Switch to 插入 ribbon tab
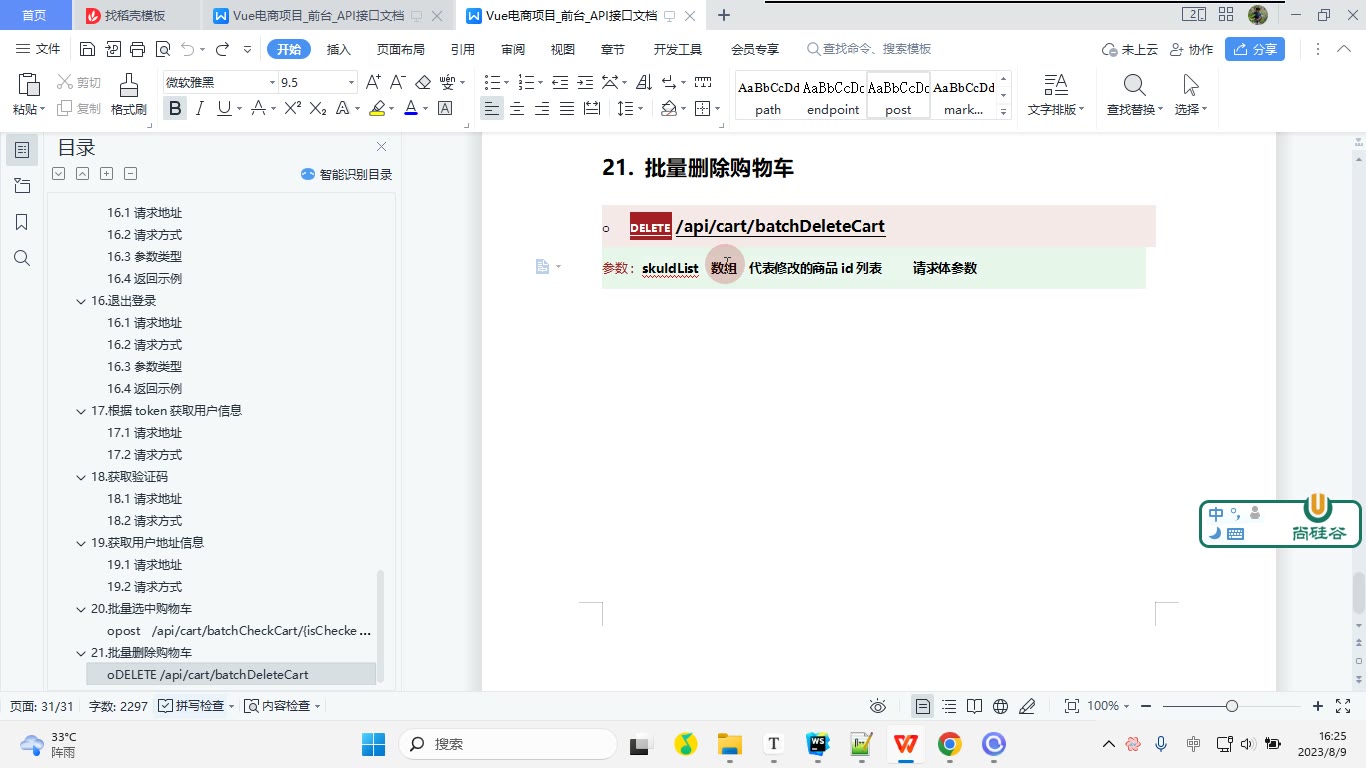 [x=339, y=49]
